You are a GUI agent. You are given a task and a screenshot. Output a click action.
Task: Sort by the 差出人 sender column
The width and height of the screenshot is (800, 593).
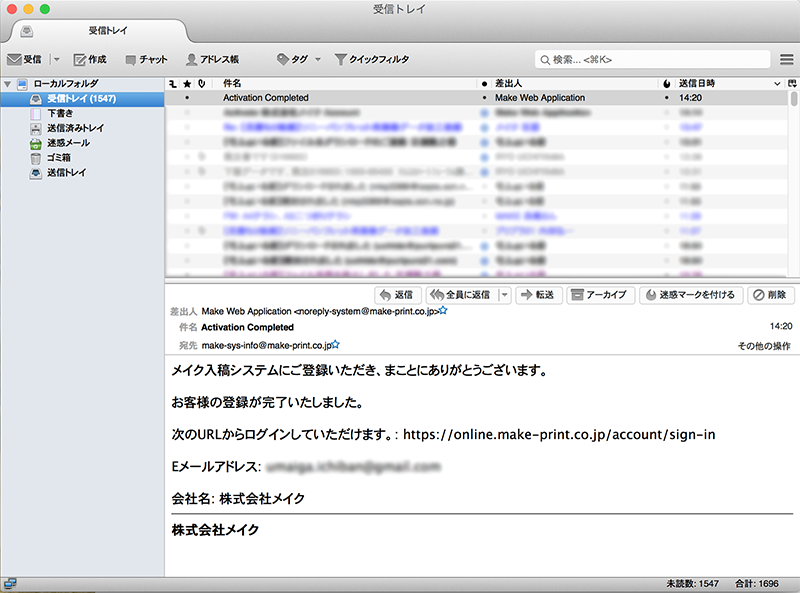(x=508, y=84)
